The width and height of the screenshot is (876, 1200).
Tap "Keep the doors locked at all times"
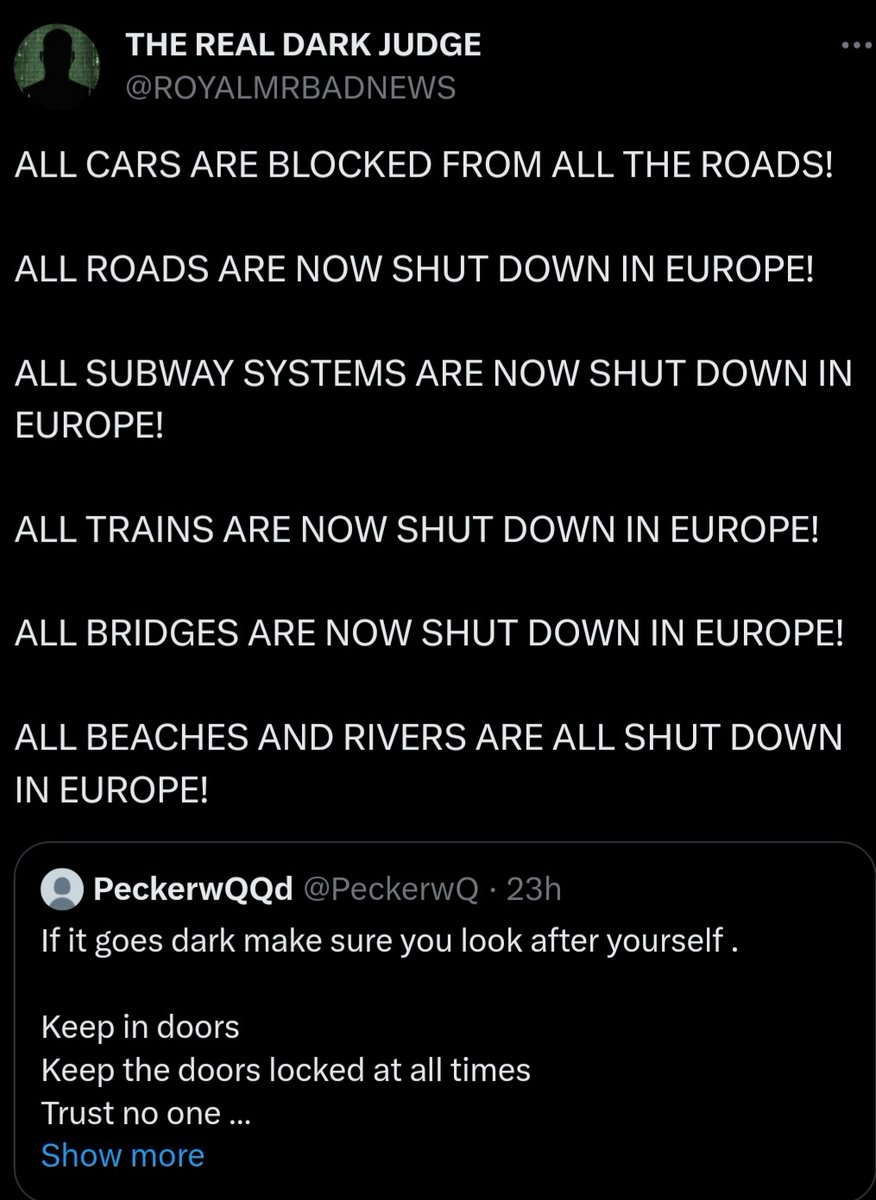286,1070
